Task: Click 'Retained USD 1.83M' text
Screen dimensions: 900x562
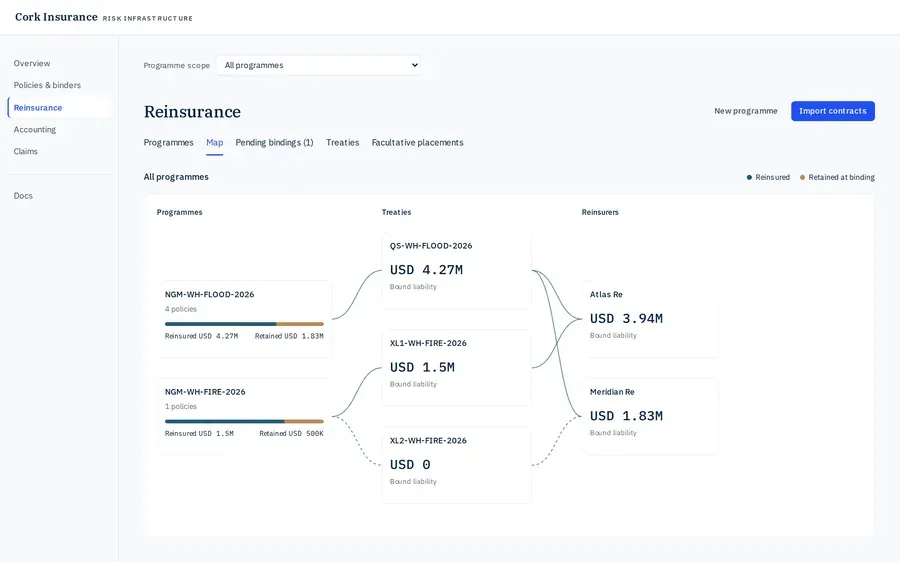Action: point(289,336)
